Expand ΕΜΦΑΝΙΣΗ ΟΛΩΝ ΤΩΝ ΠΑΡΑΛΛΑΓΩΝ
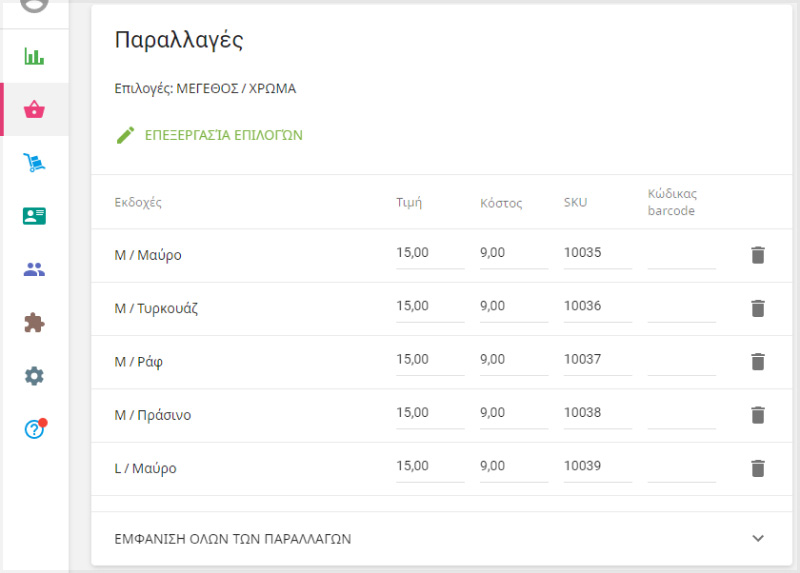Viewport: 800px width, 573px height. (x=441, y=539)
